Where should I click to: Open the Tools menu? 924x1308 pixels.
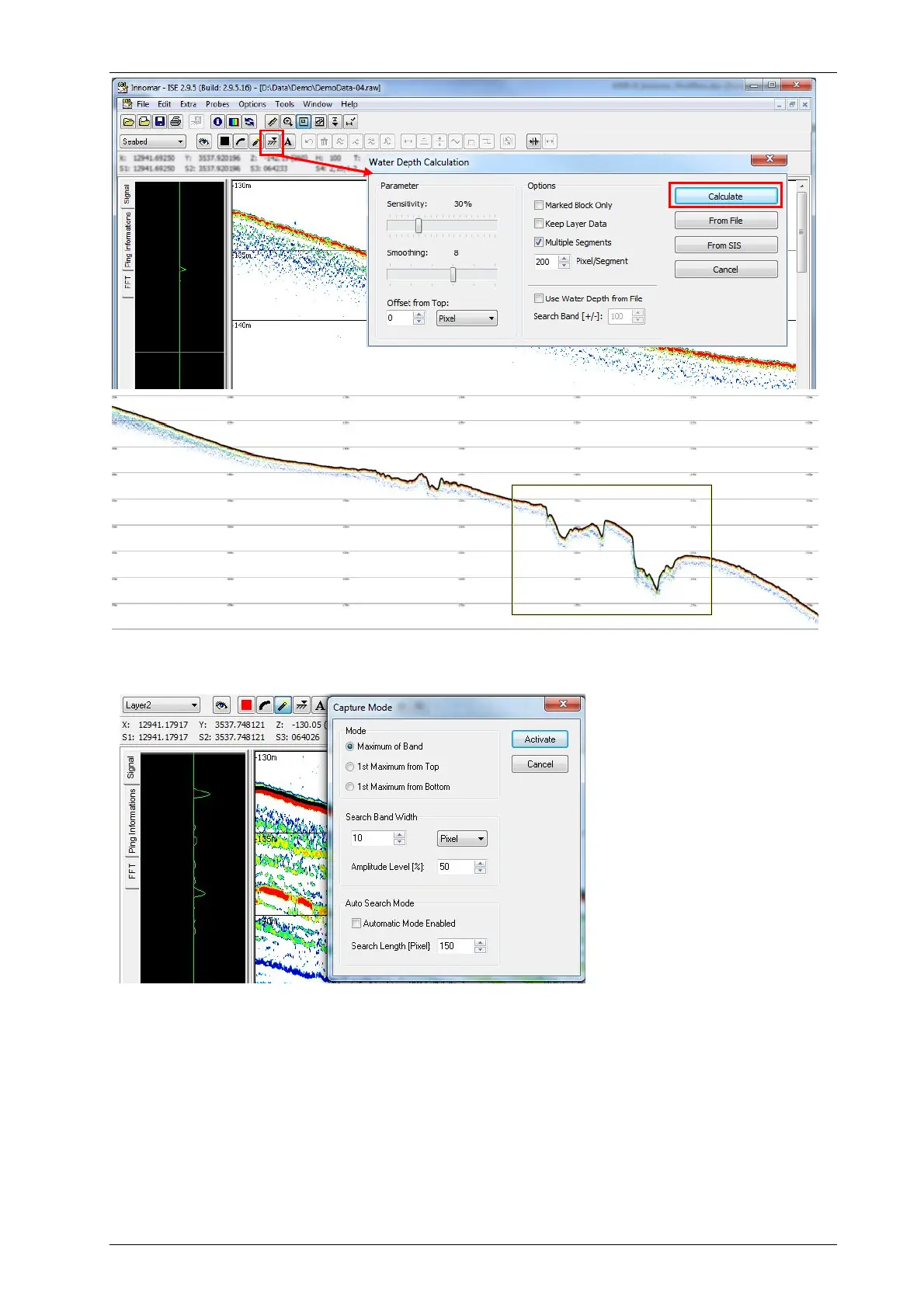[x=284, y=104]
